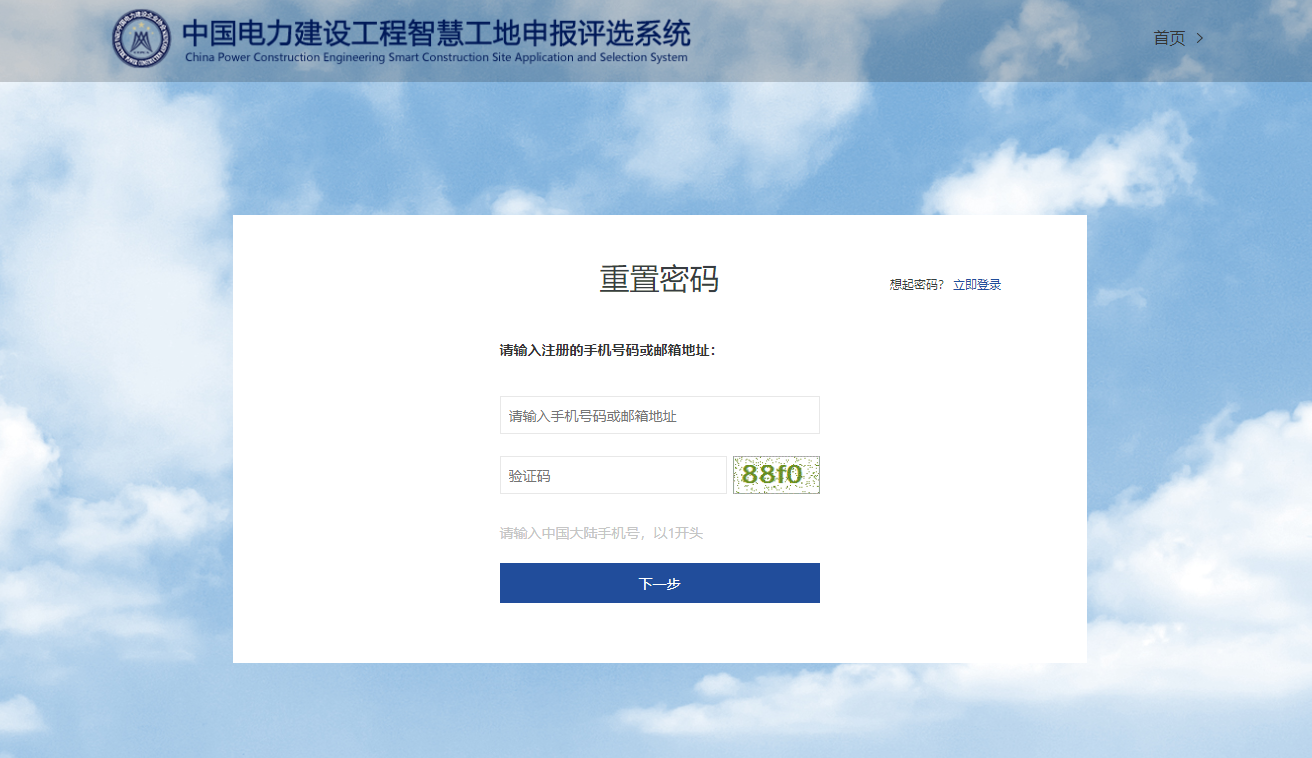Focus the phone number or email input field
The width and height of the screenshot is (1312, 758).
pyautogui.click(x=660, y=415)
